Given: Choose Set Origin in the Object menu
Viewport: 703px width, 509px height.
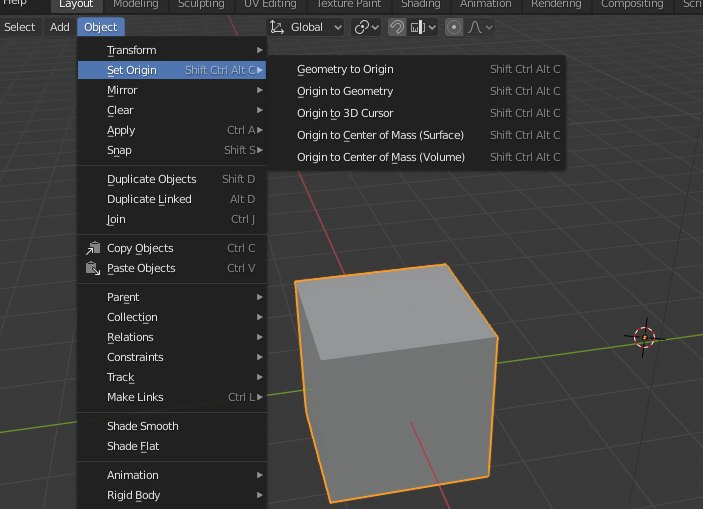Looking at the screenshot, I should tap(172, 70).
